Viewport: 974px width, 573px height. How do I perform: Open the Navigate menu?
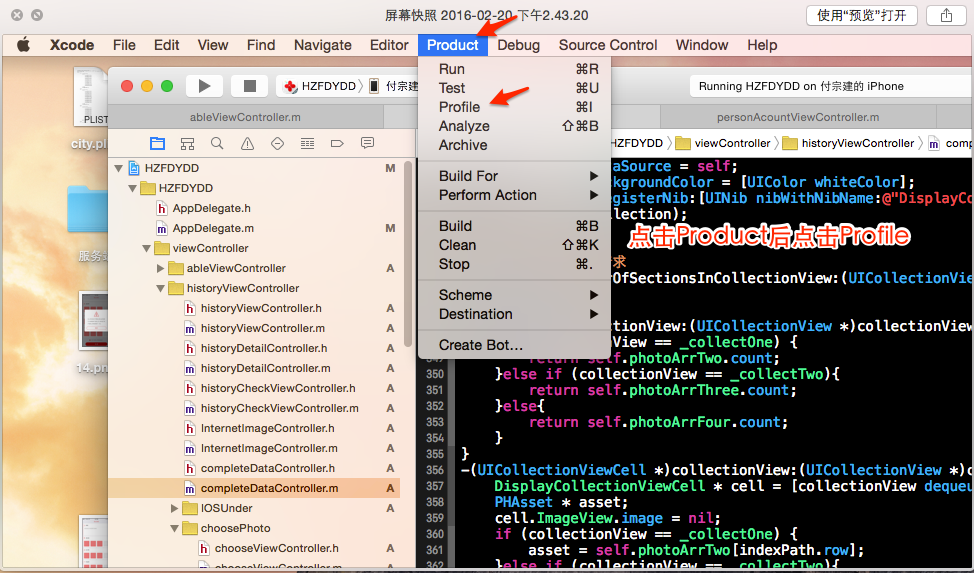[x=322, y=45]
